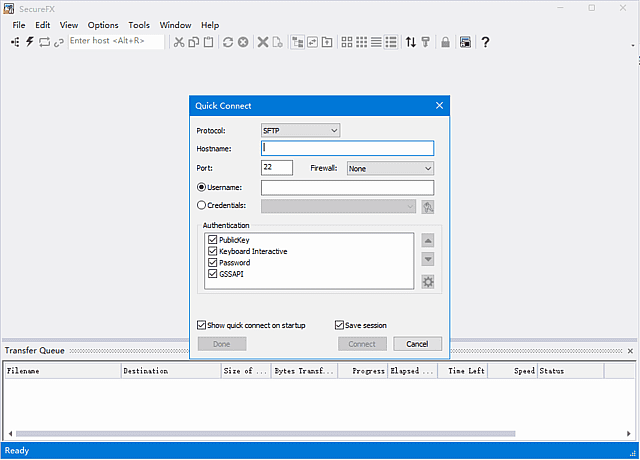Viewport: 640px width, 460px height.
Task: Open the Options menu
Action: [x=103, y=25]
